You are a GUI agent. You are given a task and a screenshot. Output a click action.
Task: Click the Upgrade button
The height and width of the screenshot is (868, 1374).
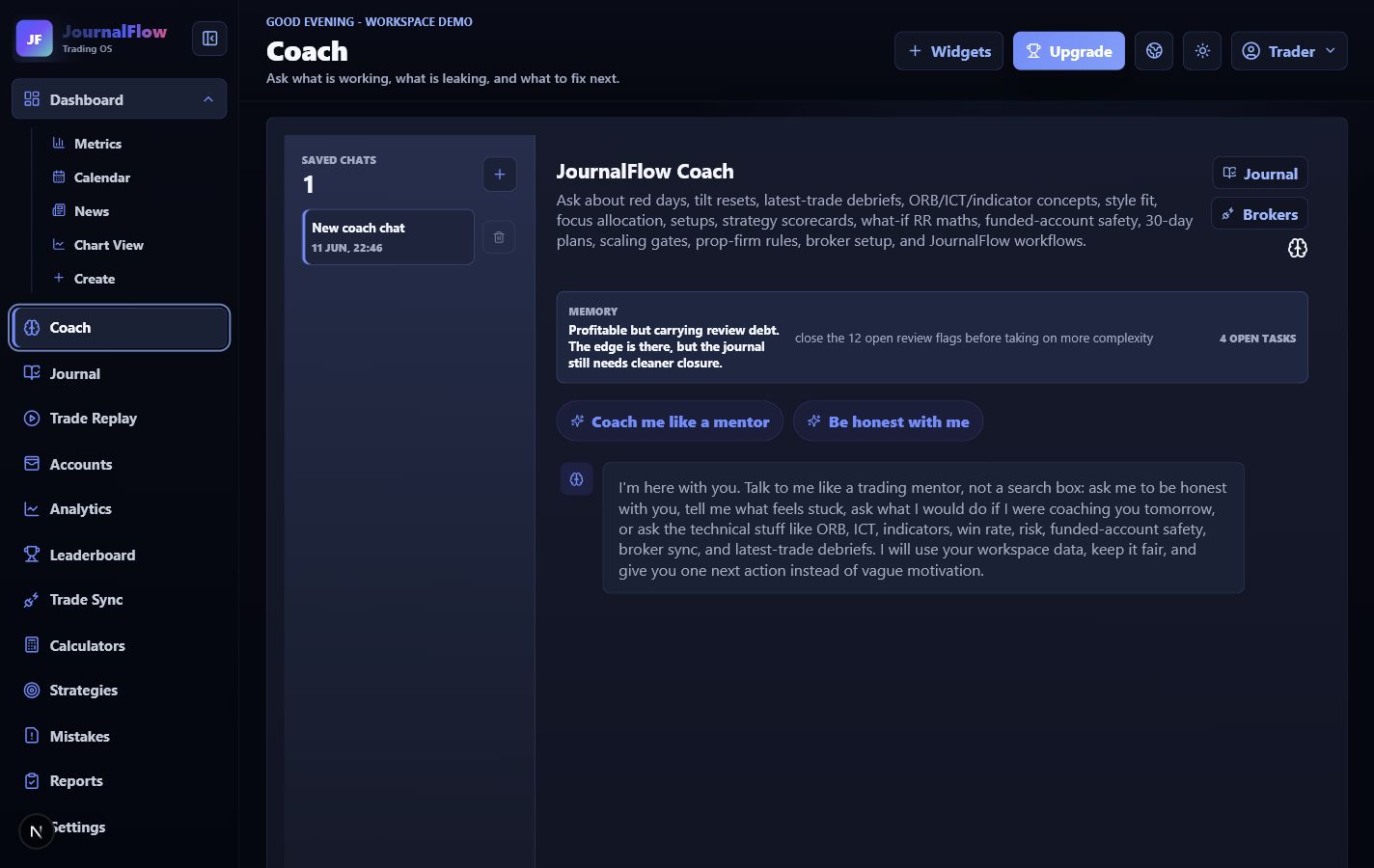[1069, 51]
